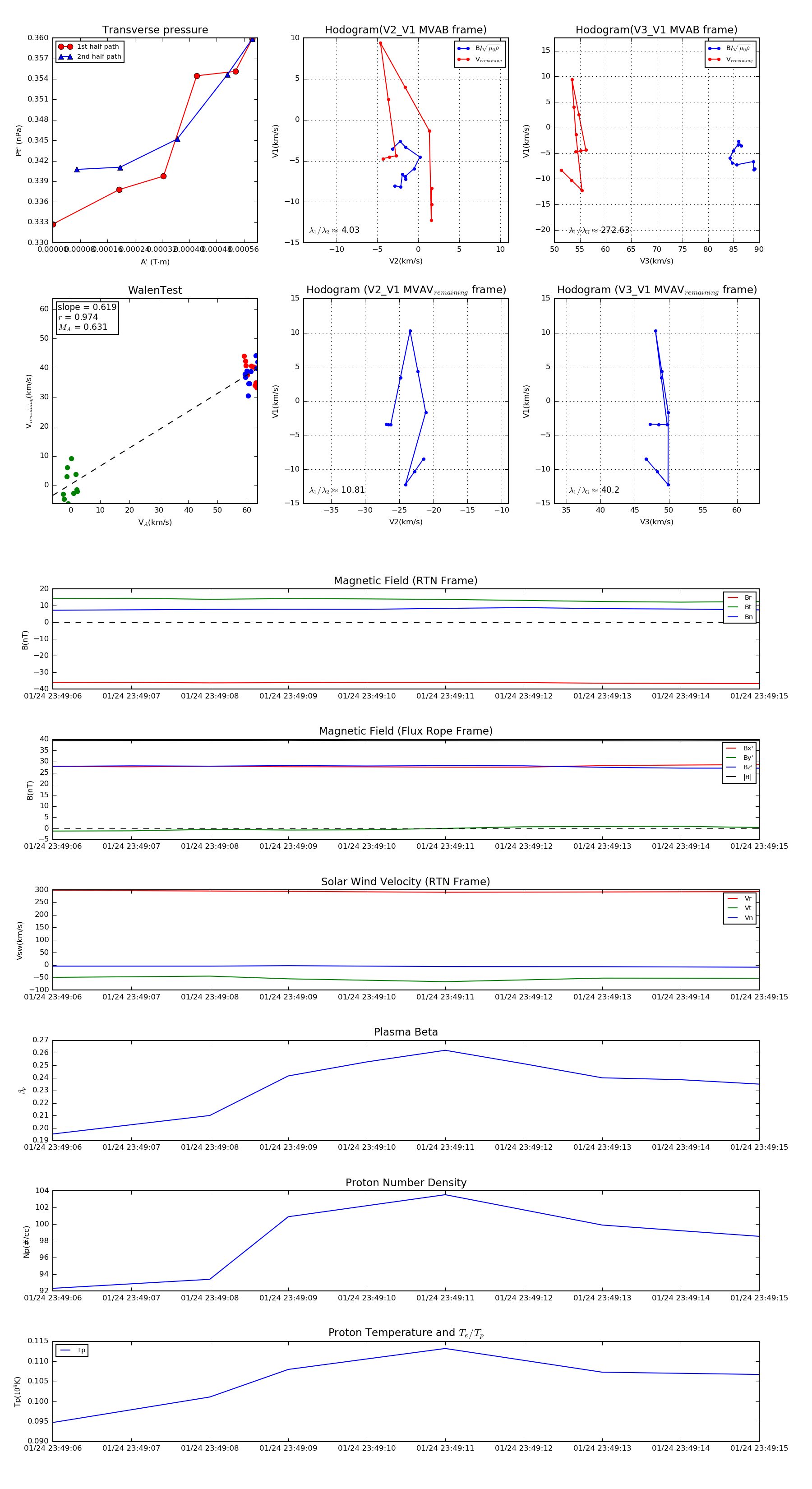
Task: Click the Hodogram (V2_V1 MVAV remaining frame) title
Action: (406, 290)
